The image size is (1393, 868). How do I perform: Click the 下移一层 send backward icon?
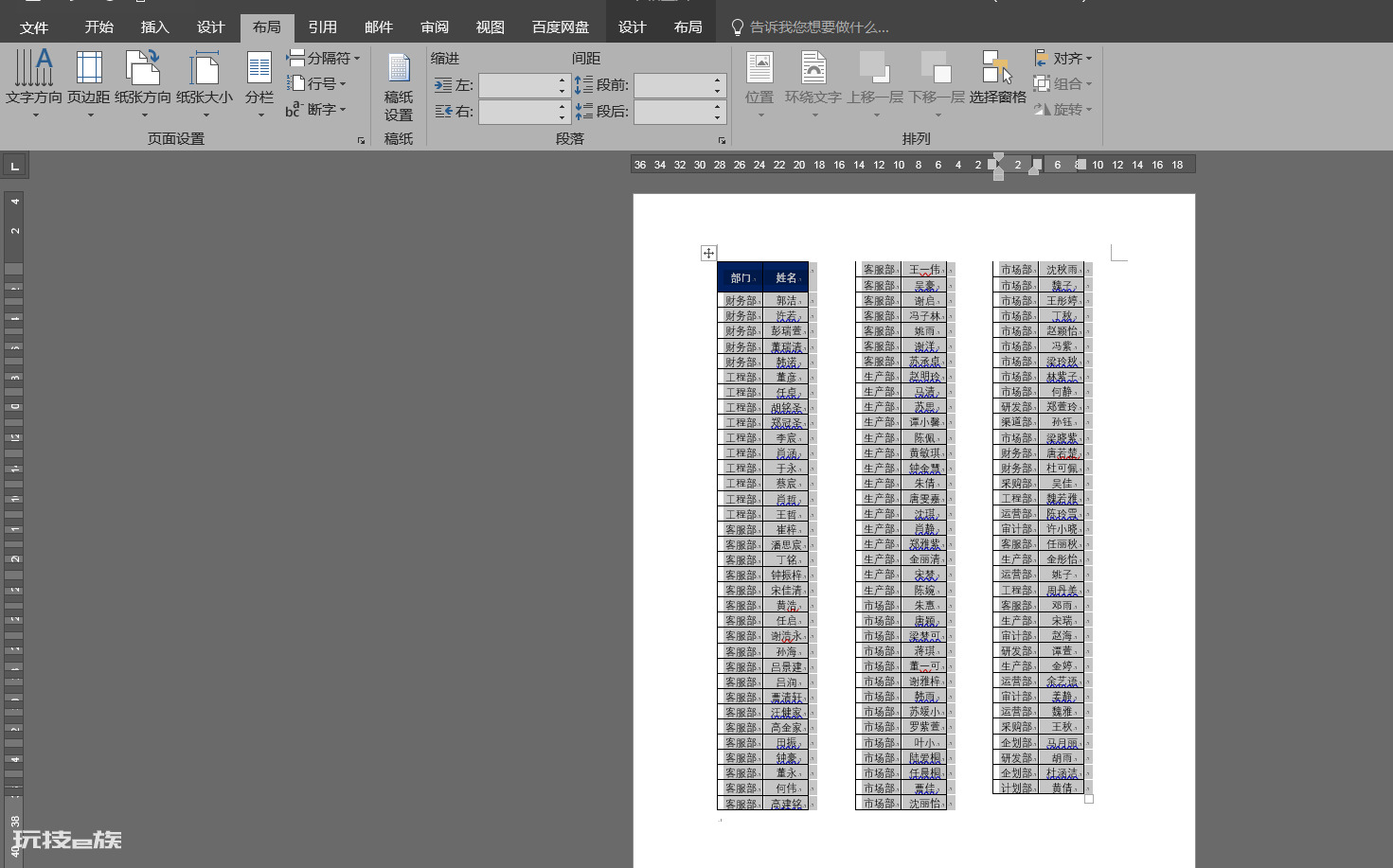(937, 68)
